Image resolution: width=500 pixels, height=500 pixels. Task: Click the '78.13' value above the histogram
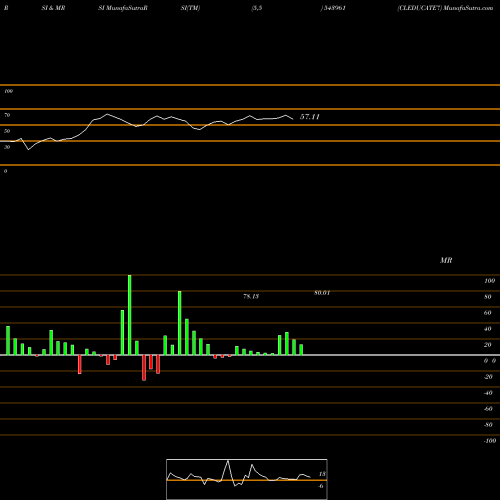click(251, 296)
